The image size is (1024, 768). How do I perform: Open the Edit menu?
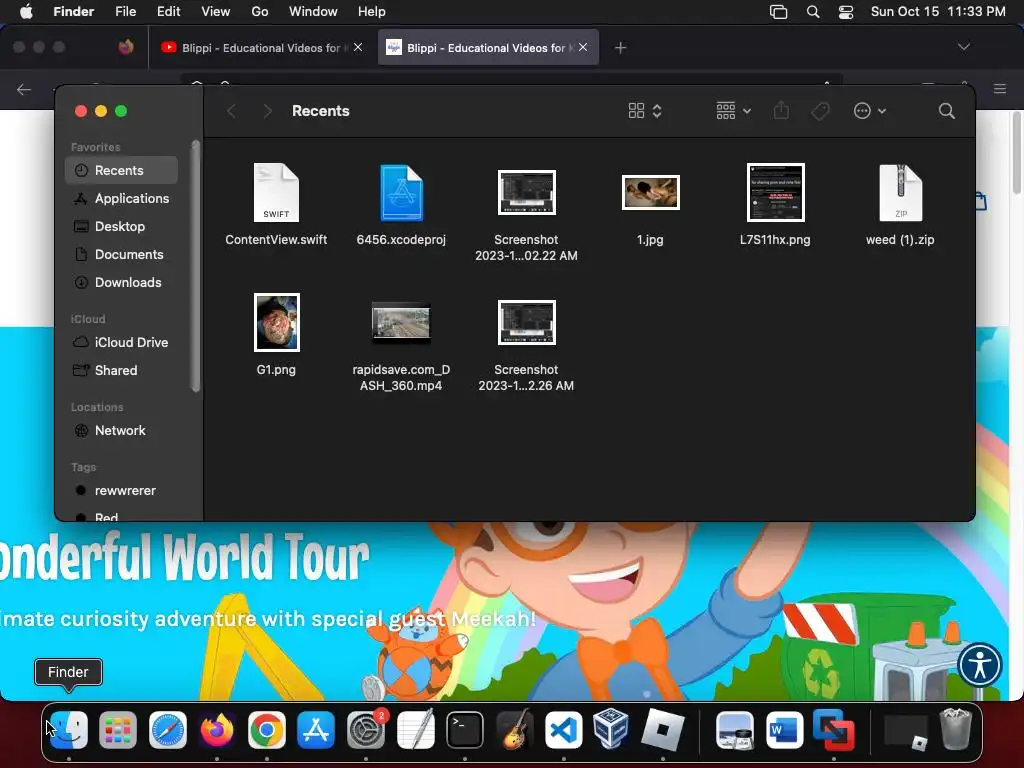pyautogui.click(x=168, y=12)
